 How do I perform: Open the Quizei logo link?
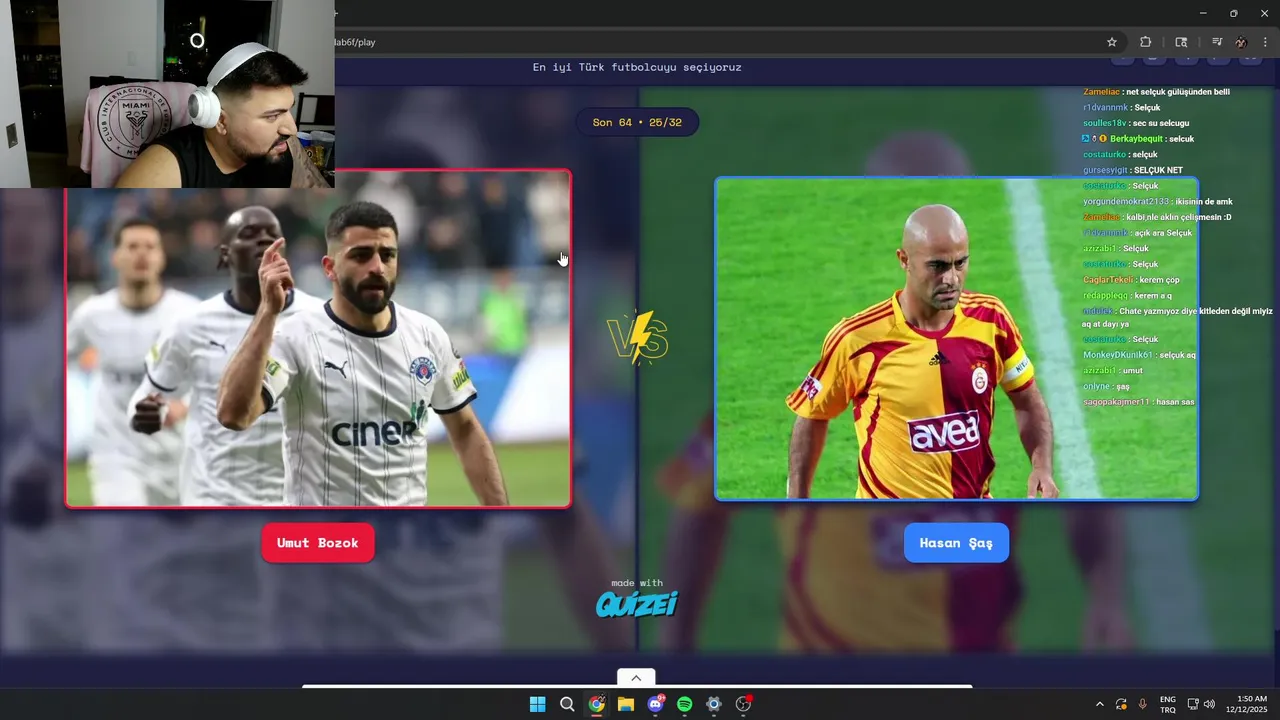[637, 603]
